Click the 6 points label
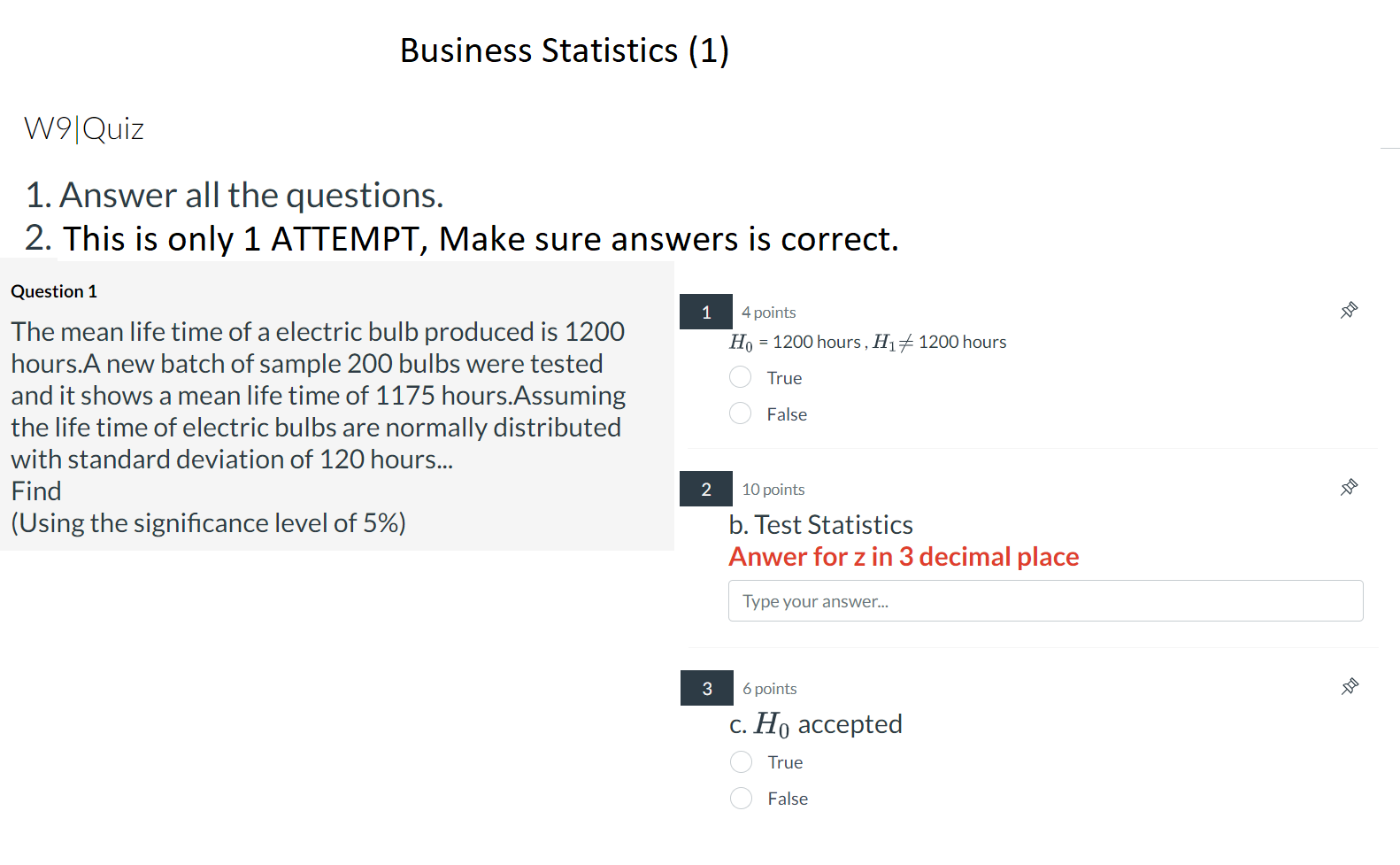The width and height of the screenshot is (1400, 865). [768, 688]
